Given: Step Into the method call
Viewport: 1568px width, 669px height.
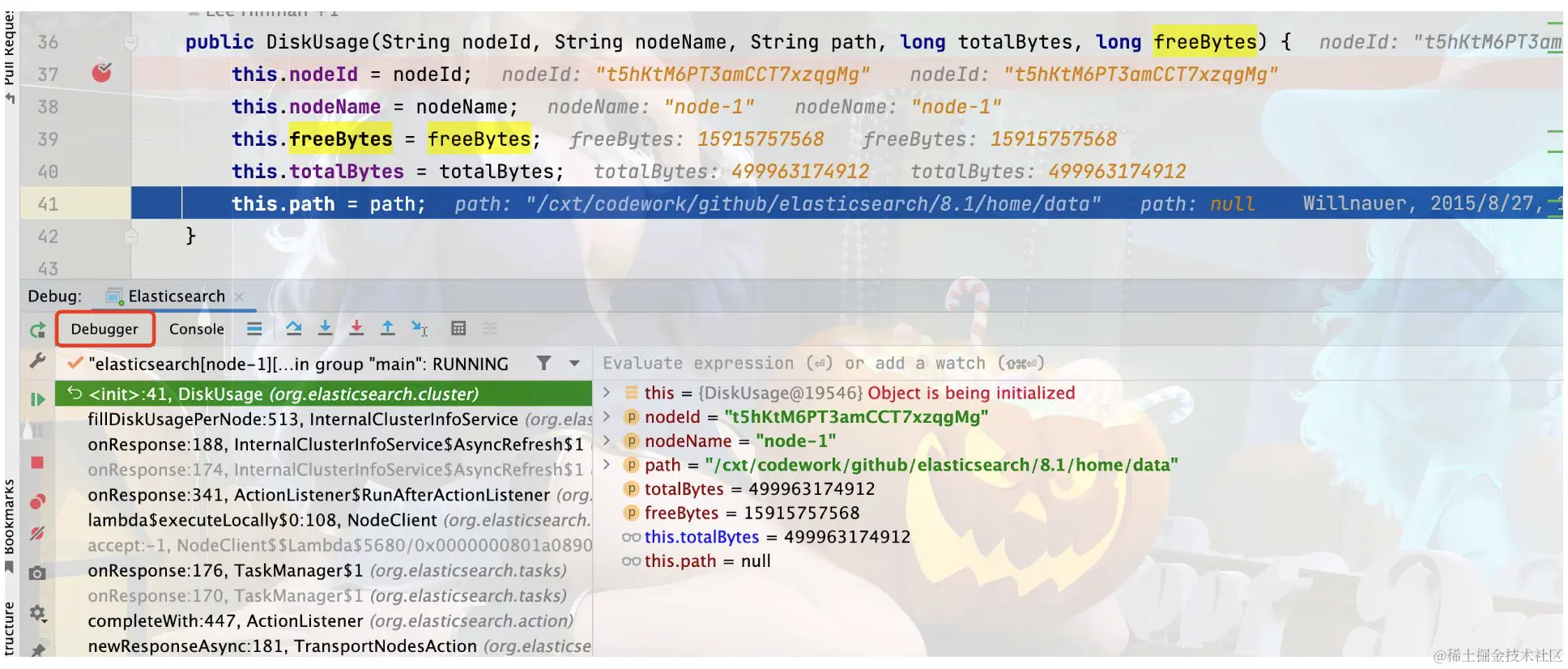Looking at the screenshot, I should click(x=325, y=329).
